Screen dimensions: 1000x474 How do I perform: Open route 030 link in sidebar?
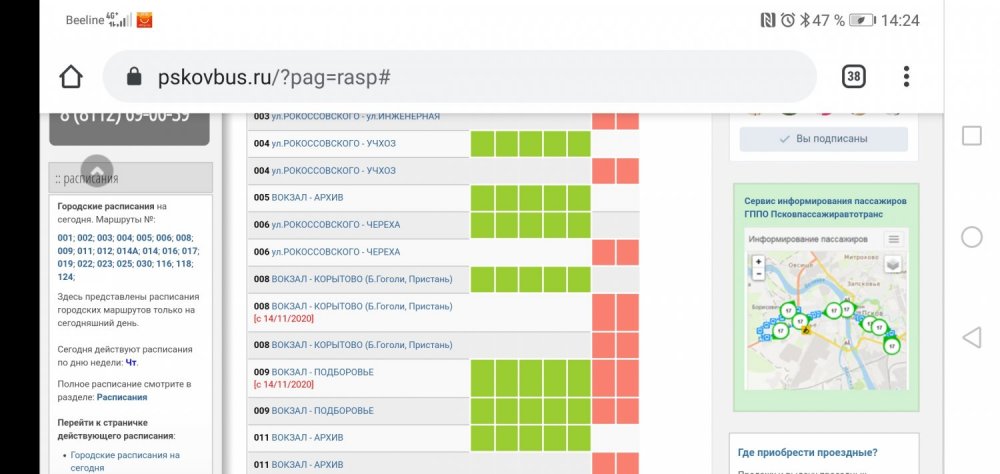(144, 263)
